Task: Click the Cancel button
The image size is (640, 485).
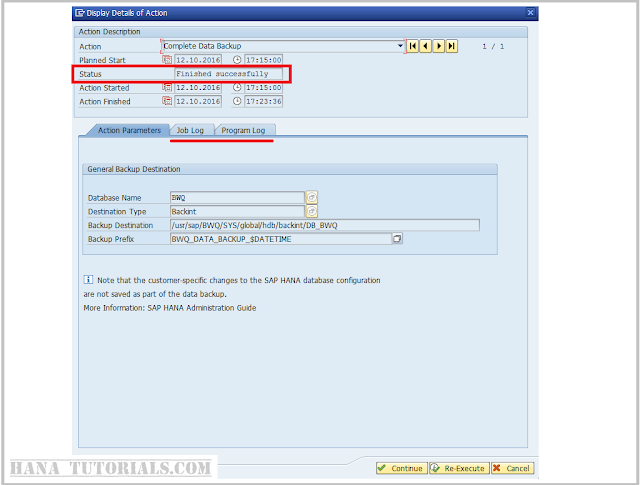Action: coord(513,468)
